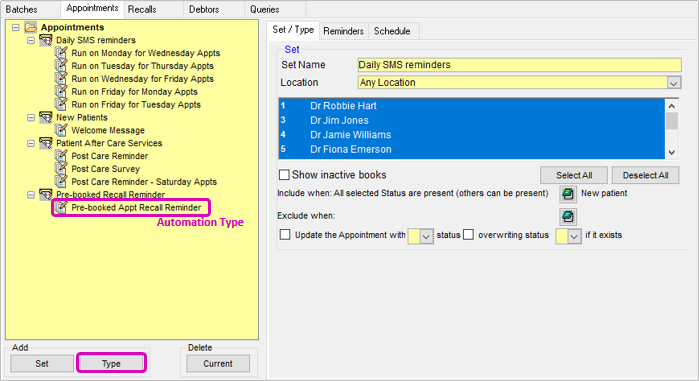Screen dimensions: 699x381
Task: Switch to the Reminders tab
Action: [x=343, y=31]
